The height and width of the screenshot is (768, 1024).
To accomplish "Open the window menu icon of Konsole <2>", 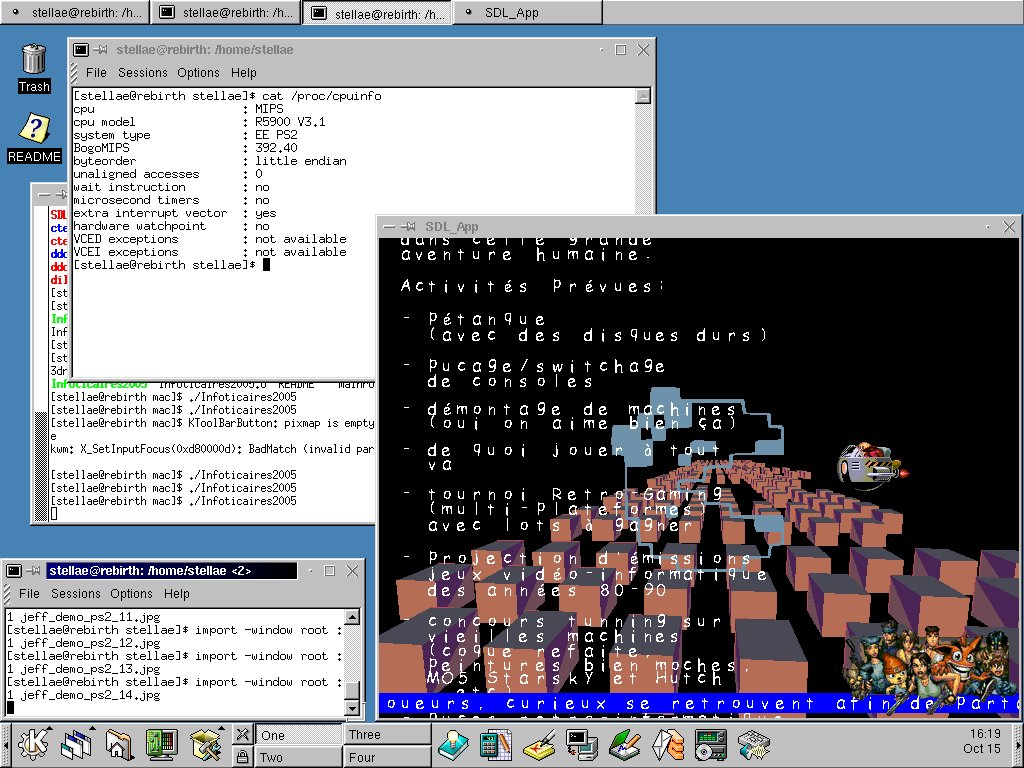I will pos(14,571).
